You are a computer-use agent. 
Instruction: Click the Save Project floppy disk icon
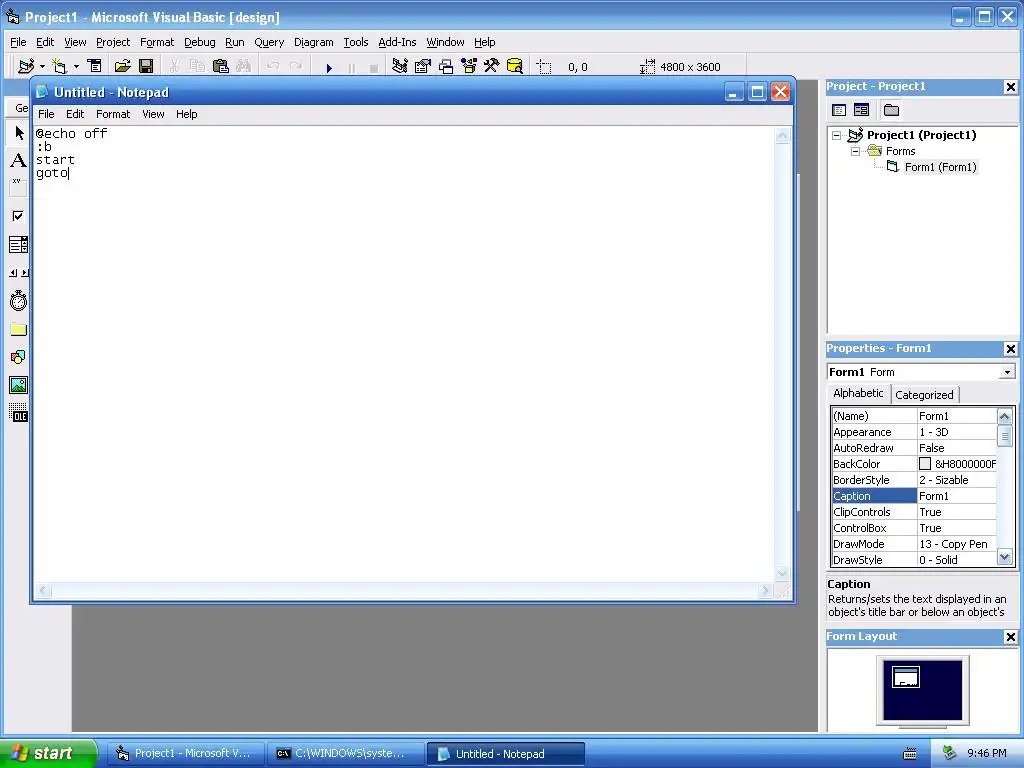[x=146, y=67]
